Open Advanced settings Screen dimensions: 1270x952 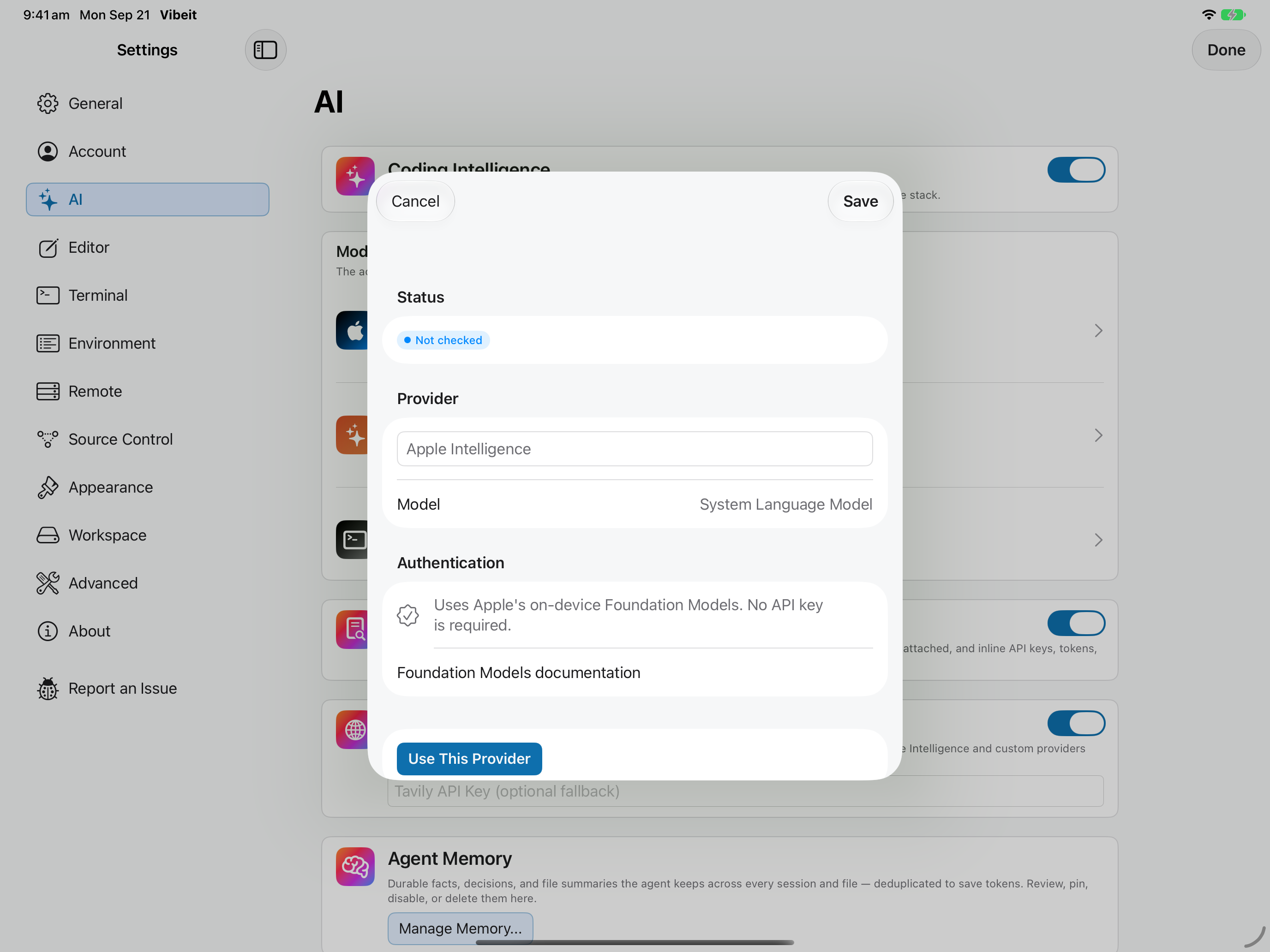point(148,583)
